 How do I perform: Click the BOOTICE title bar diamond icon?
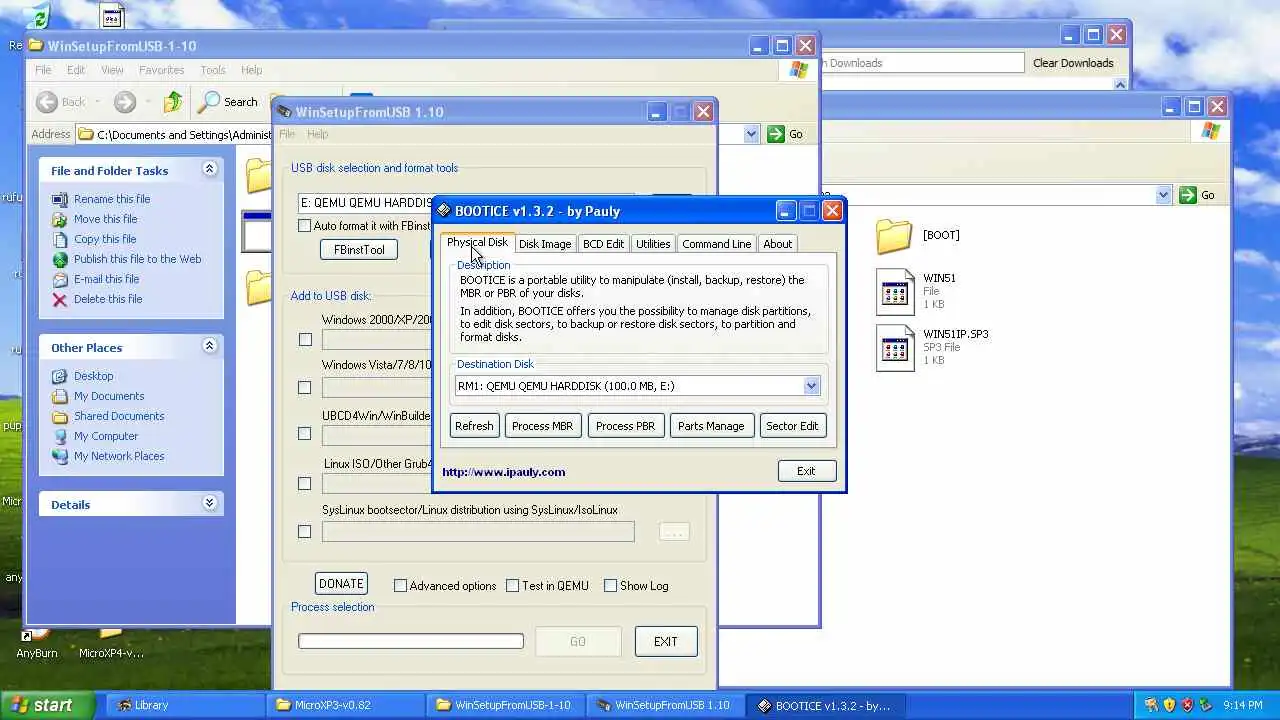(x=444, y=211)
